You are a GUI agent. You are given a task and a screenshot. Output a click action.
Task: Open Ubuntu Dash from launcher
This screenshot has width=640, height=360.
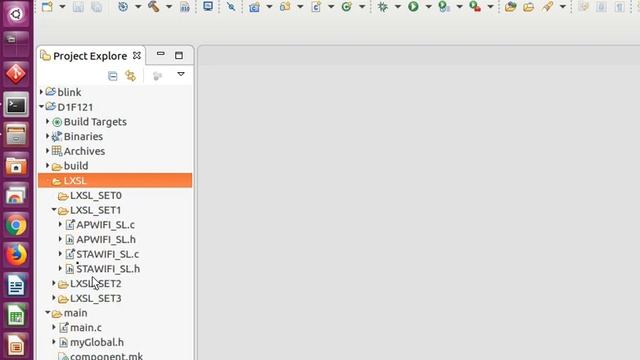pos(16,14)
